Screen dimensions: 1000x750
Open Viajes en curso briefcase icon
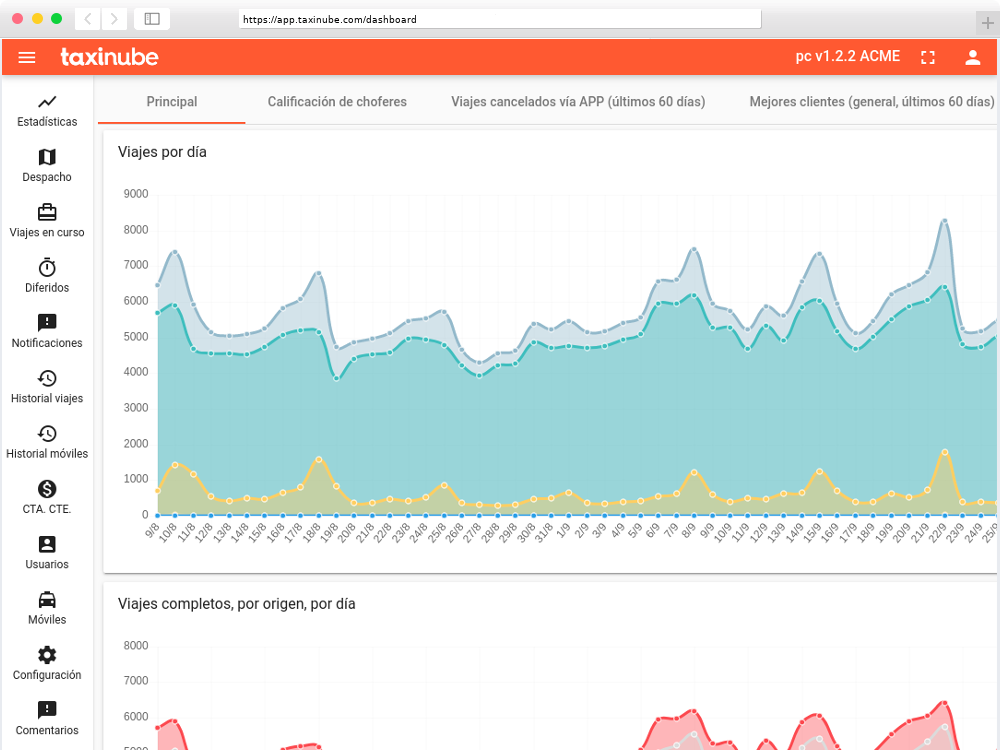click(x=47, y=213)
